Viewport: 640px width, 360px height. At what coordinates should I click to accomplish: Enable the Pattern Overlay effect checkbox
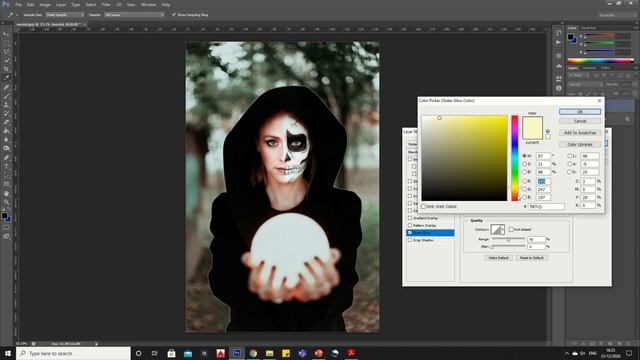click(410, 225)
